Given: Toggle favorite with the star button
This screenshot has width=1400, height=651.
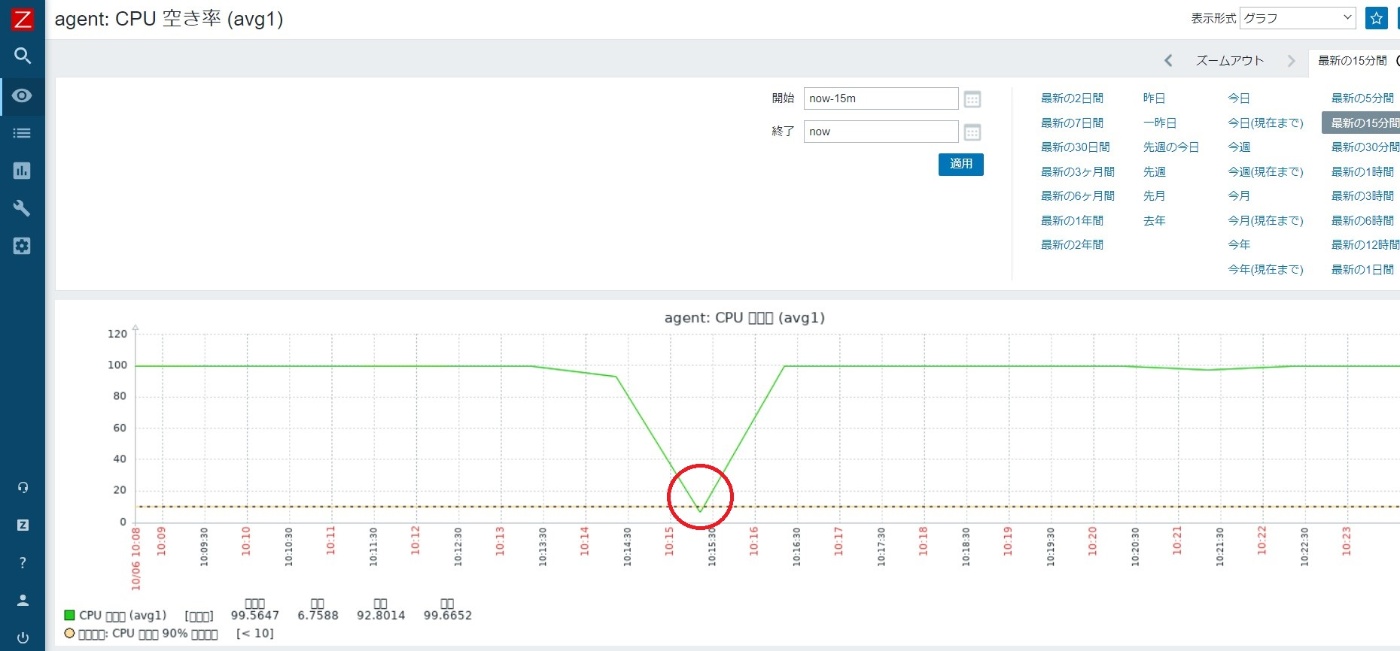Looking at the screenshot, I should point(1377,17).
